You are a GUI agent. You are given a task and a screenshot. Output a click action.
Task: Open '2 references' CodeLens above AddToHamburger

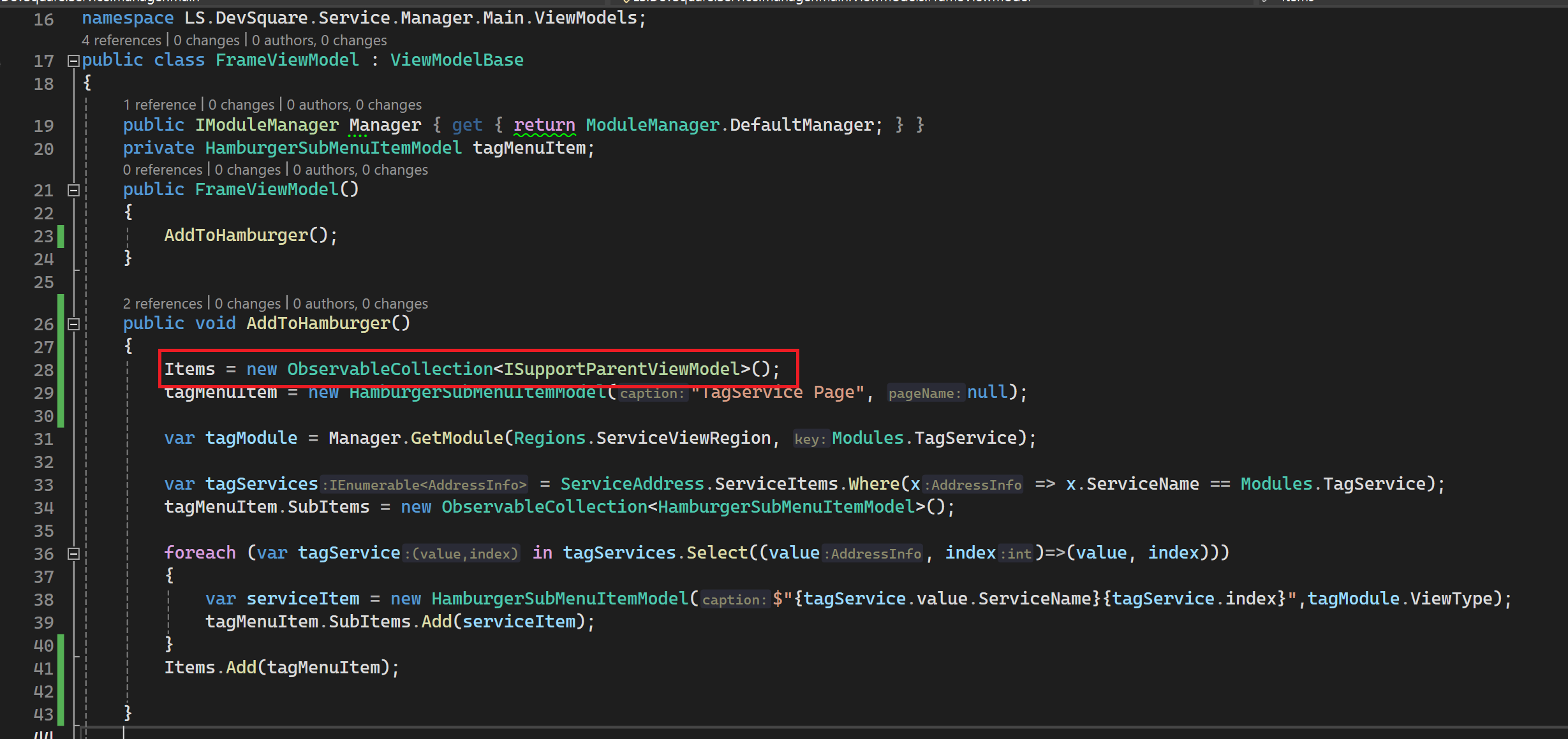(x=162, y=304)
